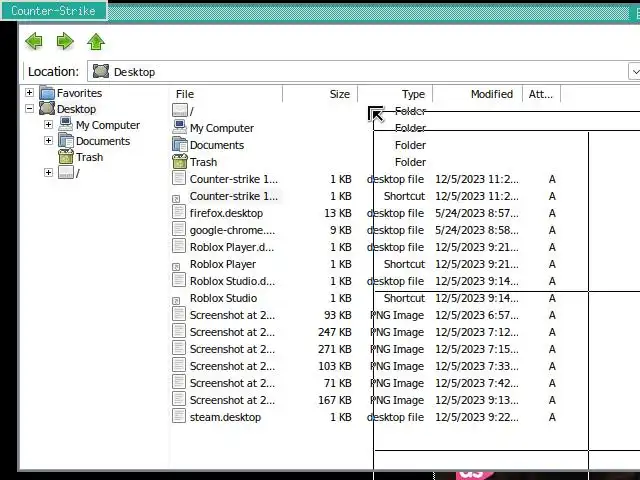Select My Computer icon in file list
This screenshot has height=480, width=640.
click(180, 127)
